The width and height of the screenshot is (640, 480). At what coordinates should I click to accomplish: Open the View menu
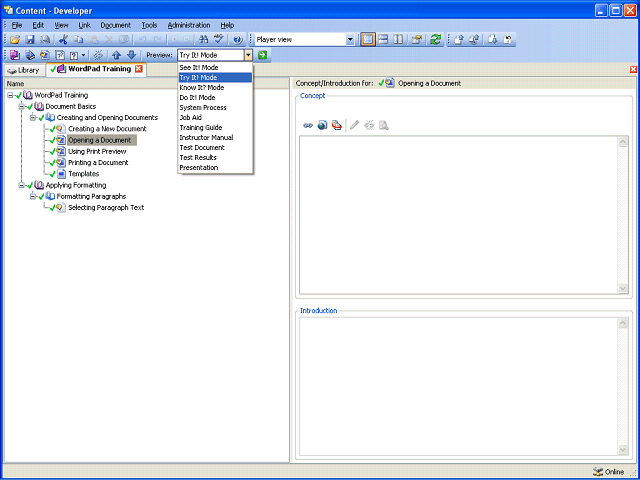(x=61, y=25)
